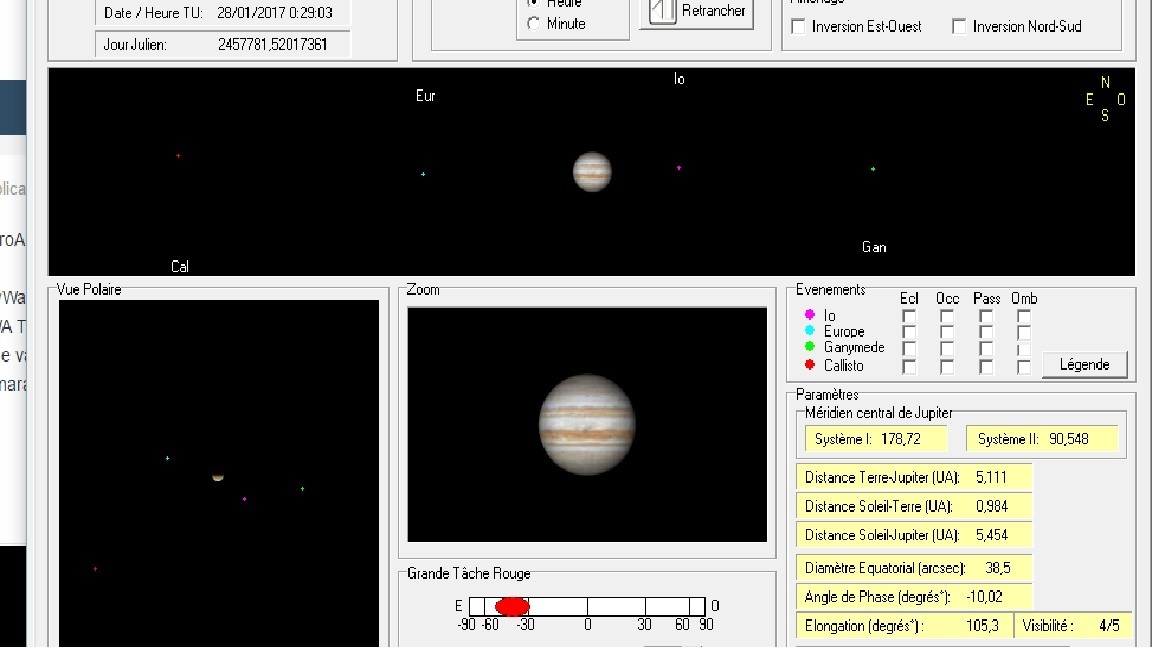Tick the Europe Occ event checkbox
Image resolution: width=1152 pixels, height=648 pixels.
point(947,333)
